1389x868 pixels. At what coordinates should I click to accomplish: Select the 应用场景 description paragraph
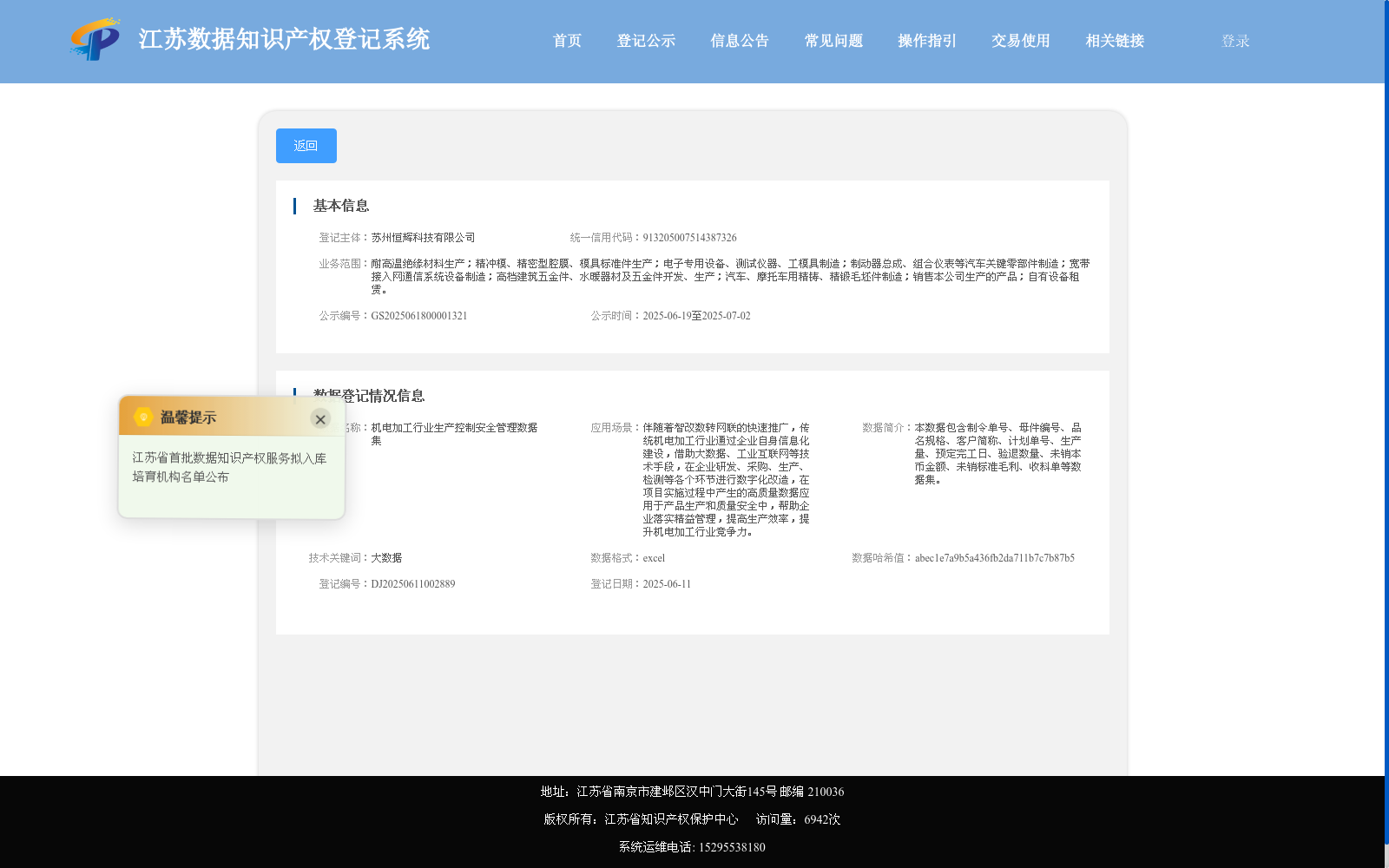click(727, 480)
